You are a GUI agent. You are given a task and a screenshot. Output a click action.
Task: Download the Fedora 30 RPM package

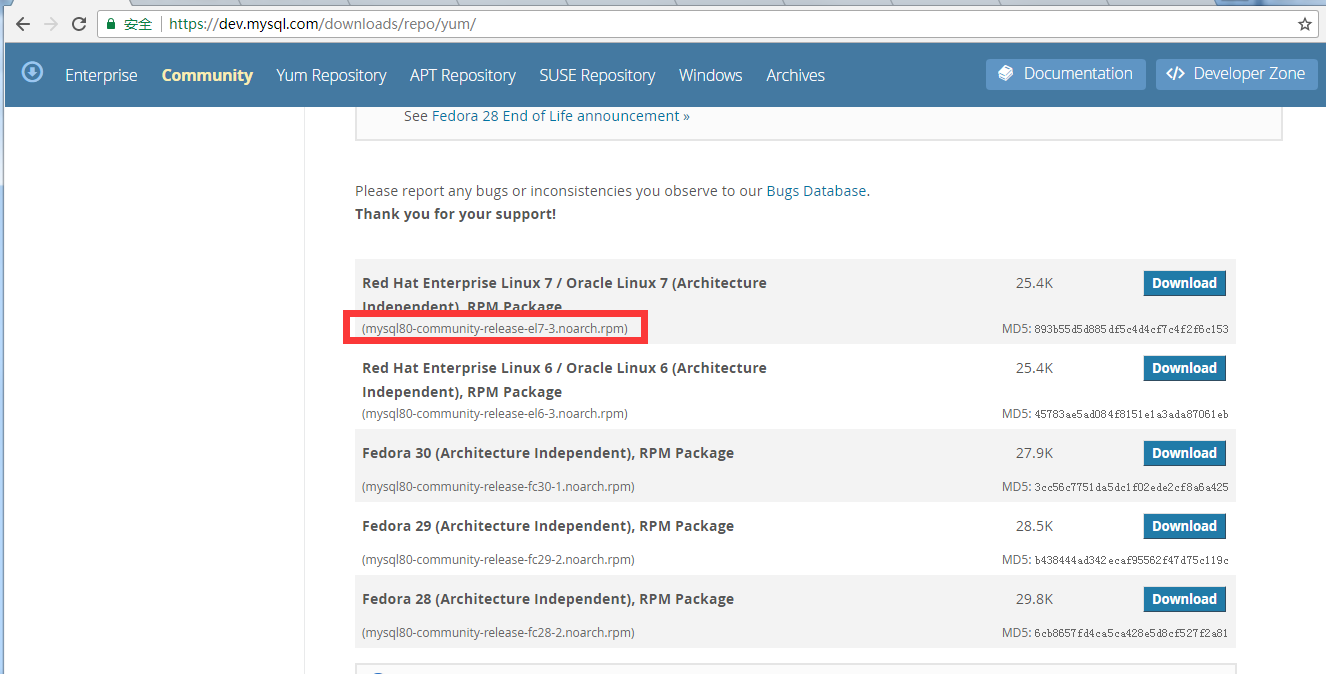(1184, 453)
